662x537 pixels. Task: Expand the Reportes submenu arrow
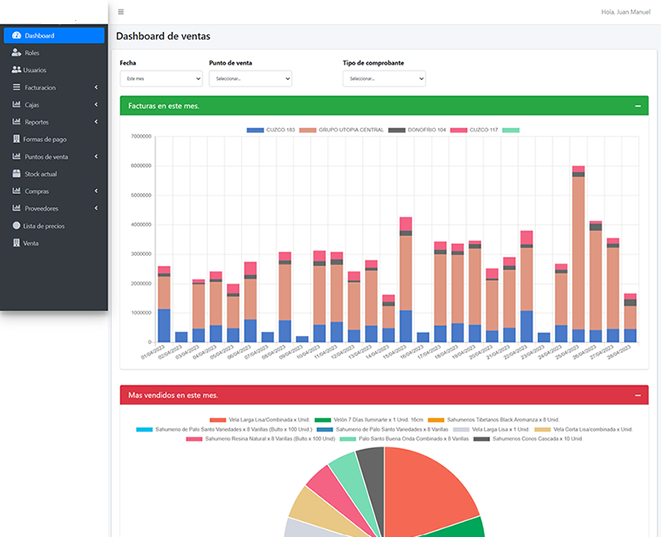click(96, 122)
